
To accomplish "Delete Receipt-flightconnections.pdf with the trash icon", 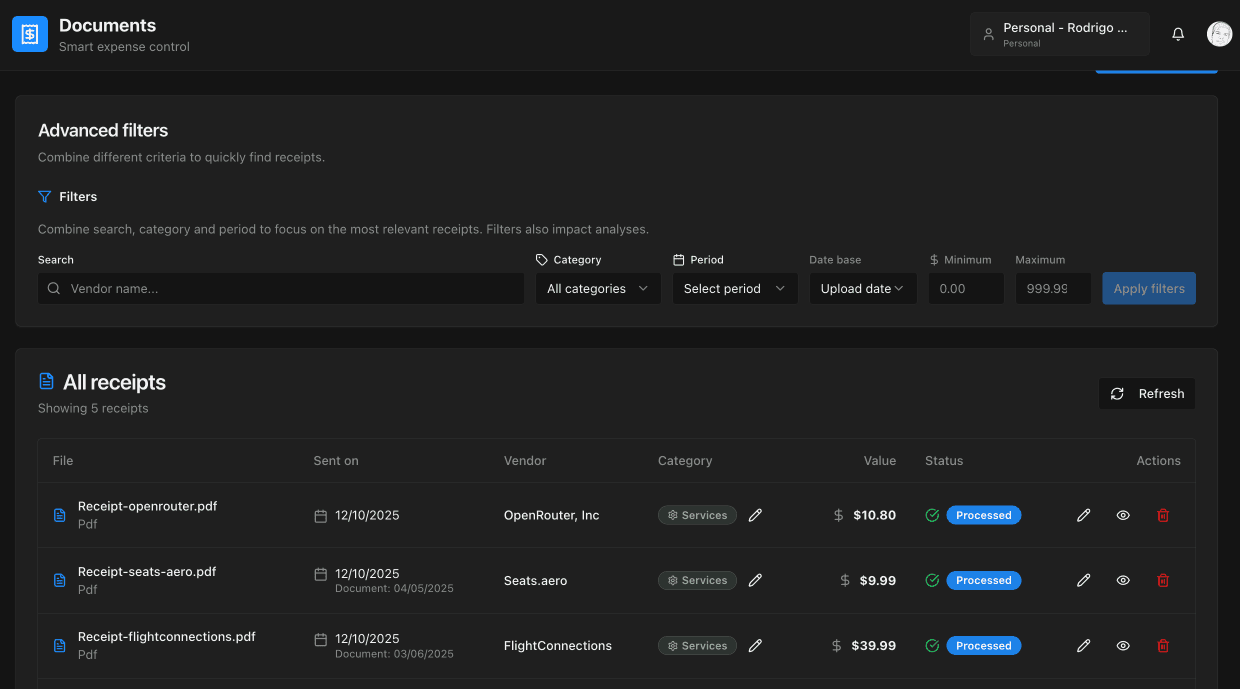I will pyautogui.click(x=1163, y=645).
